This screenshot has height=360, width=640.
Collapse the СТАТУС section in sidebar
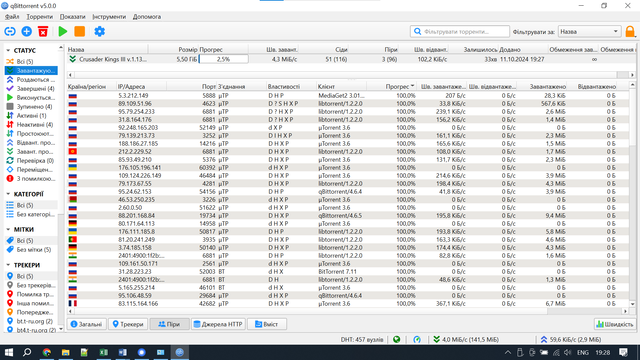click(x=8, y=50)
